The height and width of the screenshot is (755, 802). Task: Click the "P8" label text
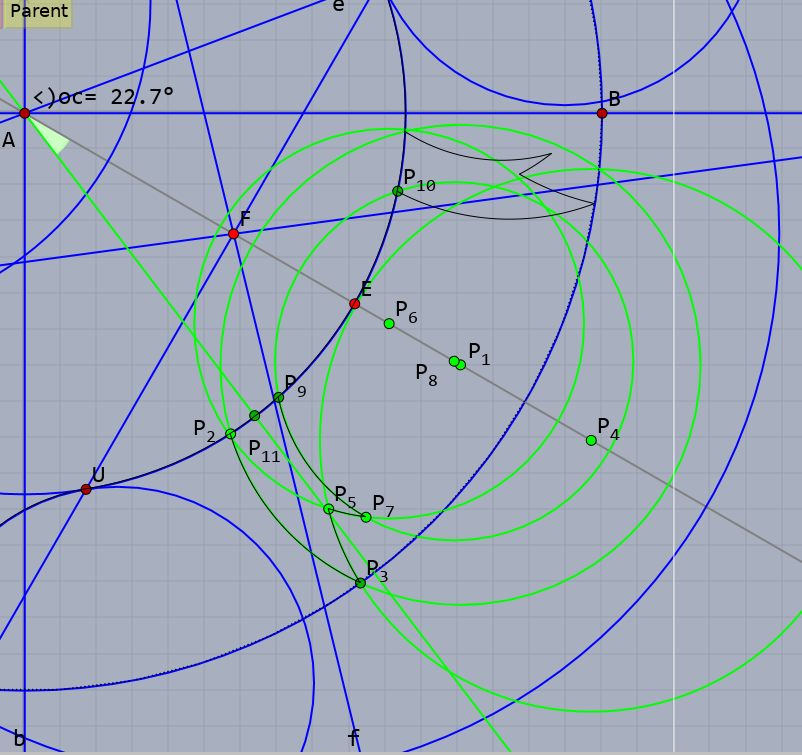427,374
